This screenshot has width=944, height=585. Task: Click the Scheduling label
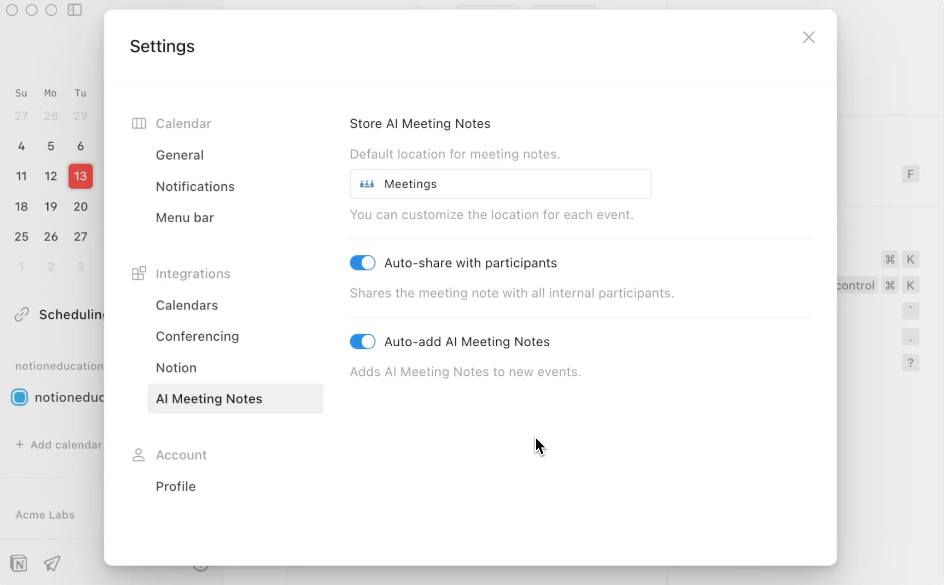[x=71, y=315]
